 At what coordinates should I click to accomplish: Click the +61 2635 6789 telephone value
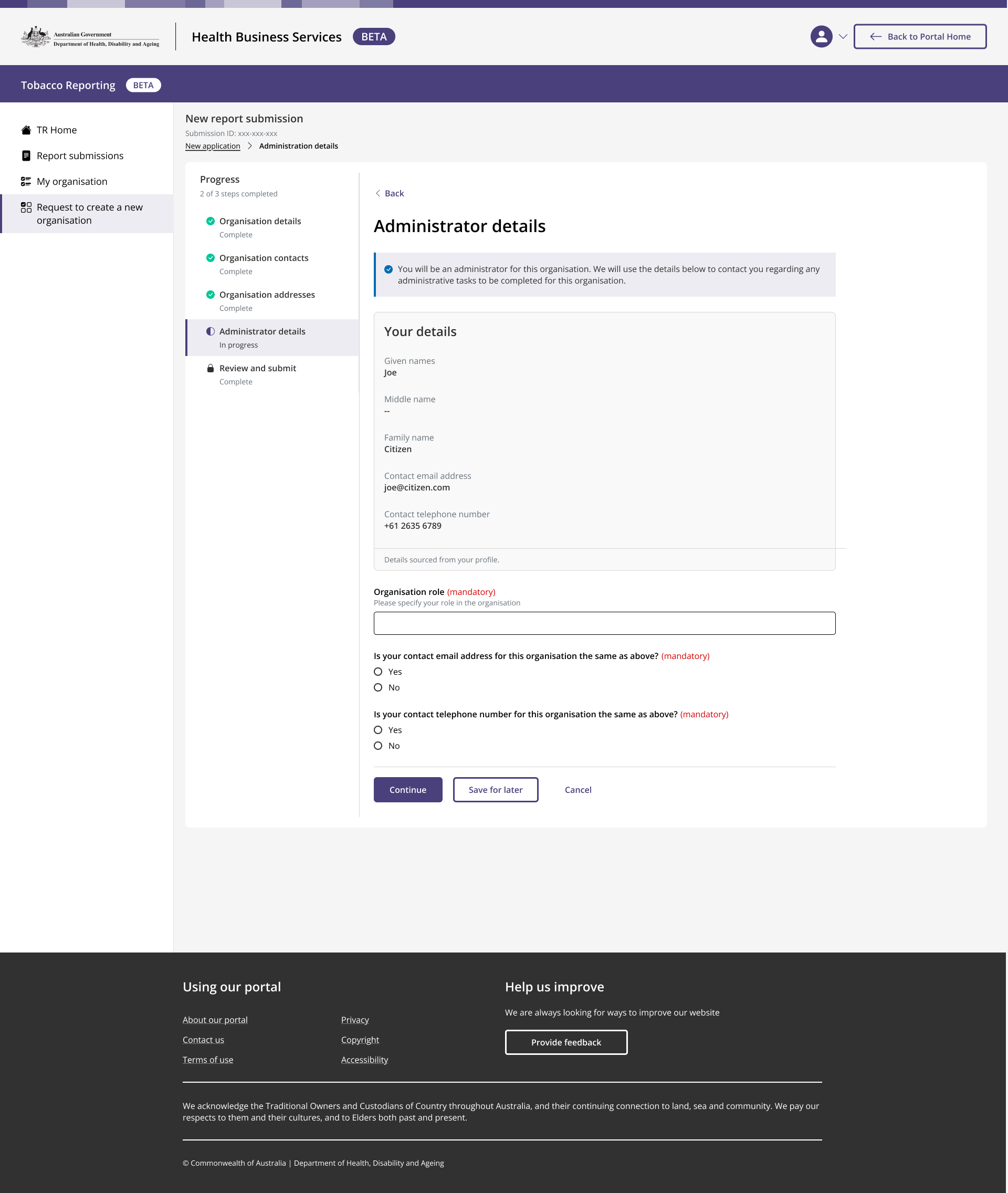[413, 526]
